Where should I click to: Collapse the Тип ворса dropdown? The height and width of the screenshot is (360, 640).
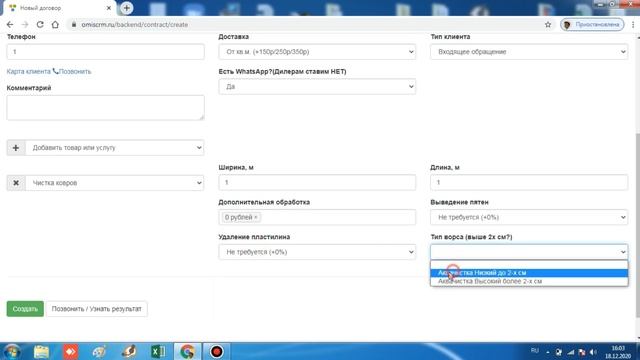pos(529,252)
